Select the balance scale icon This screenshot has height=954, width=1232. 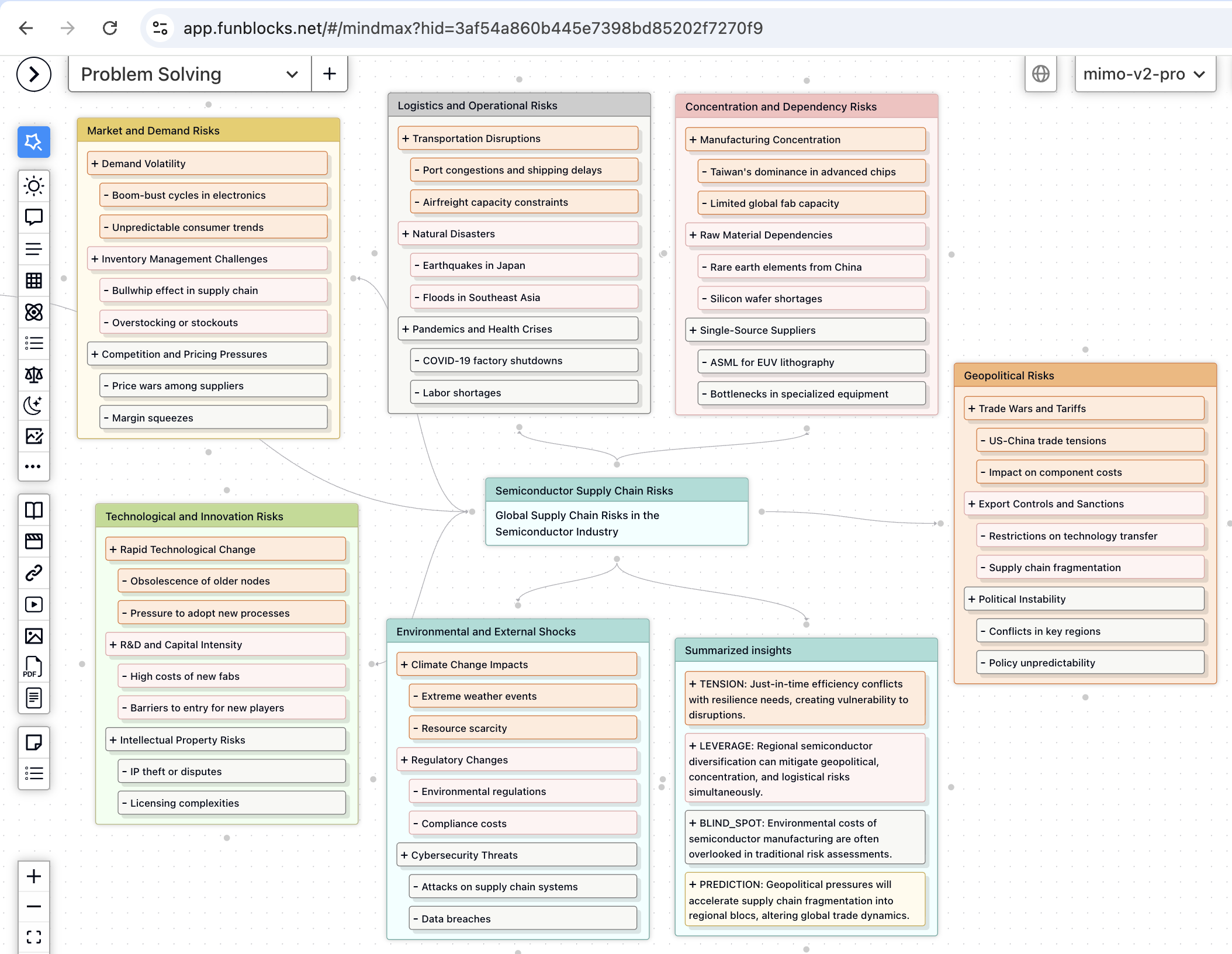pyautogui.click(x=34, y=375)
